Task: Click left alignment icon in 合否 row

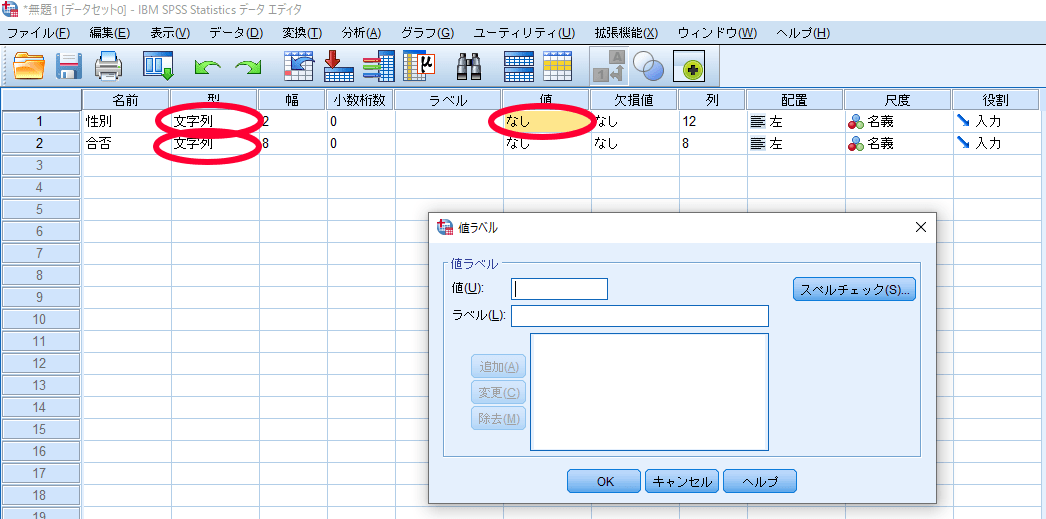Action: [758, 143]
